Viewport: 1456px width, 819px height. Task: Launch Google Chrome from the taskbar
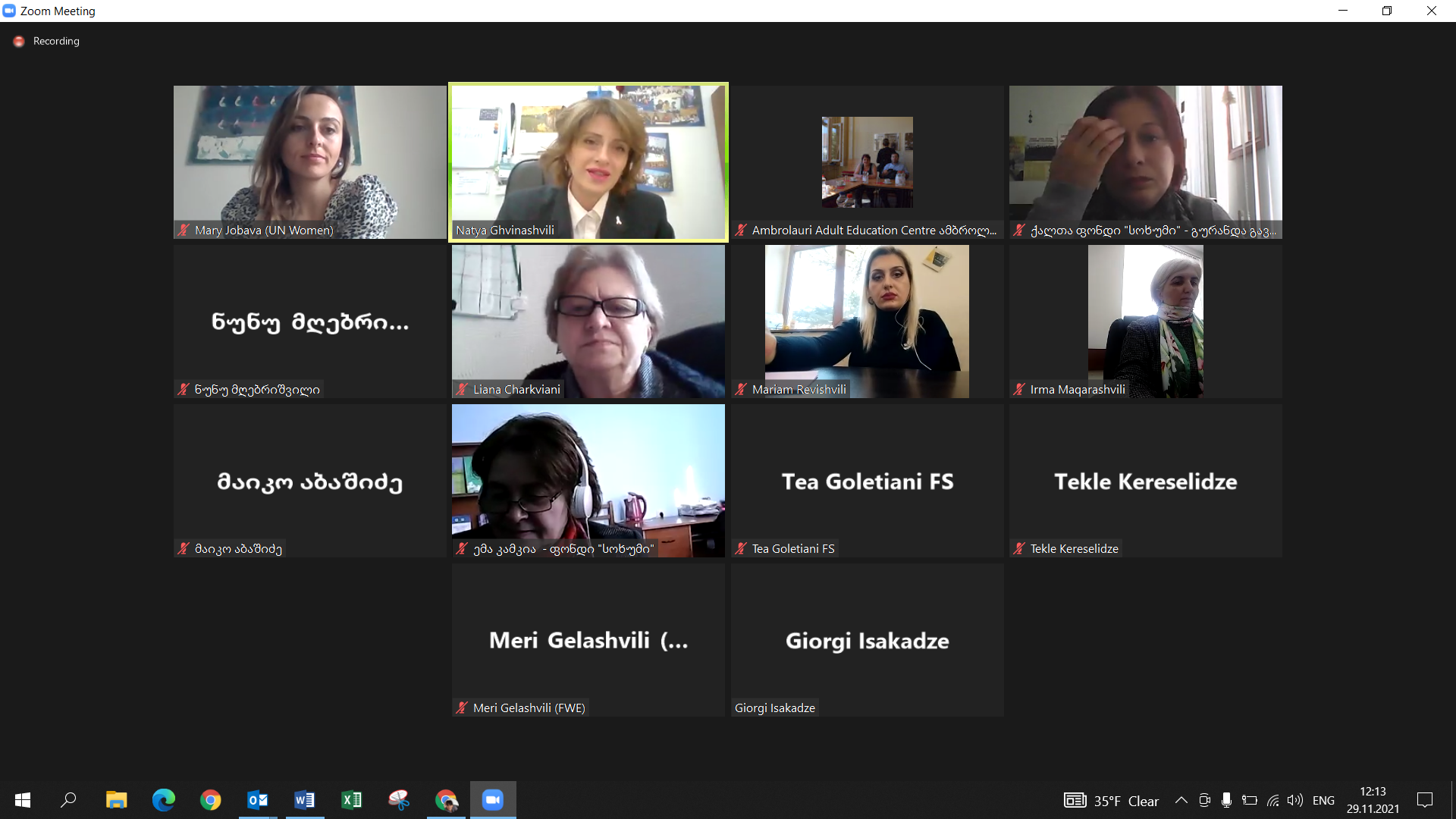[210, 800]
